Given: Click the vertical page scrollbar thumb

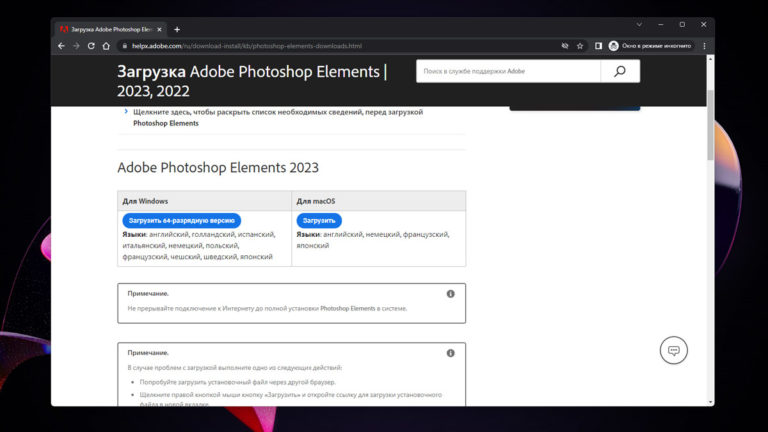Looking at the screenshot, I should click(710, 125).
